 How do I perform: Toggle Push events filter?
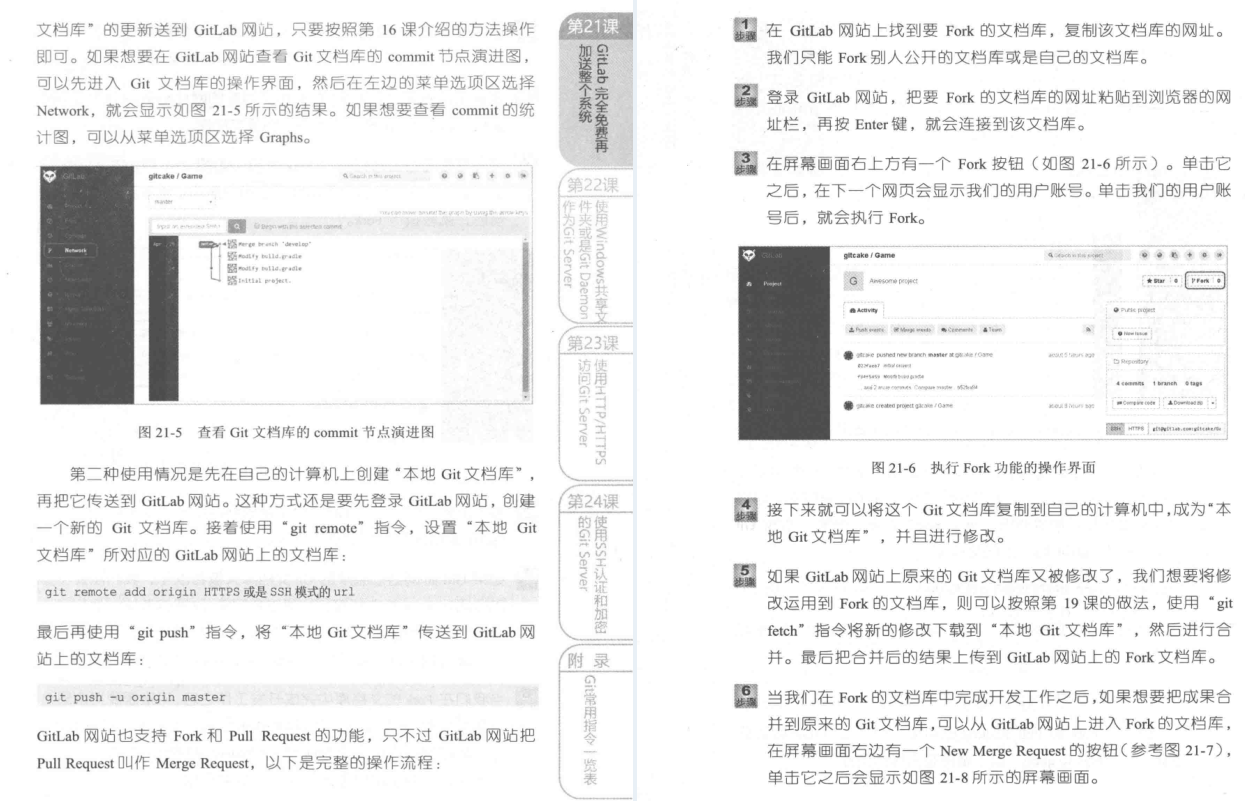point(866,330)
